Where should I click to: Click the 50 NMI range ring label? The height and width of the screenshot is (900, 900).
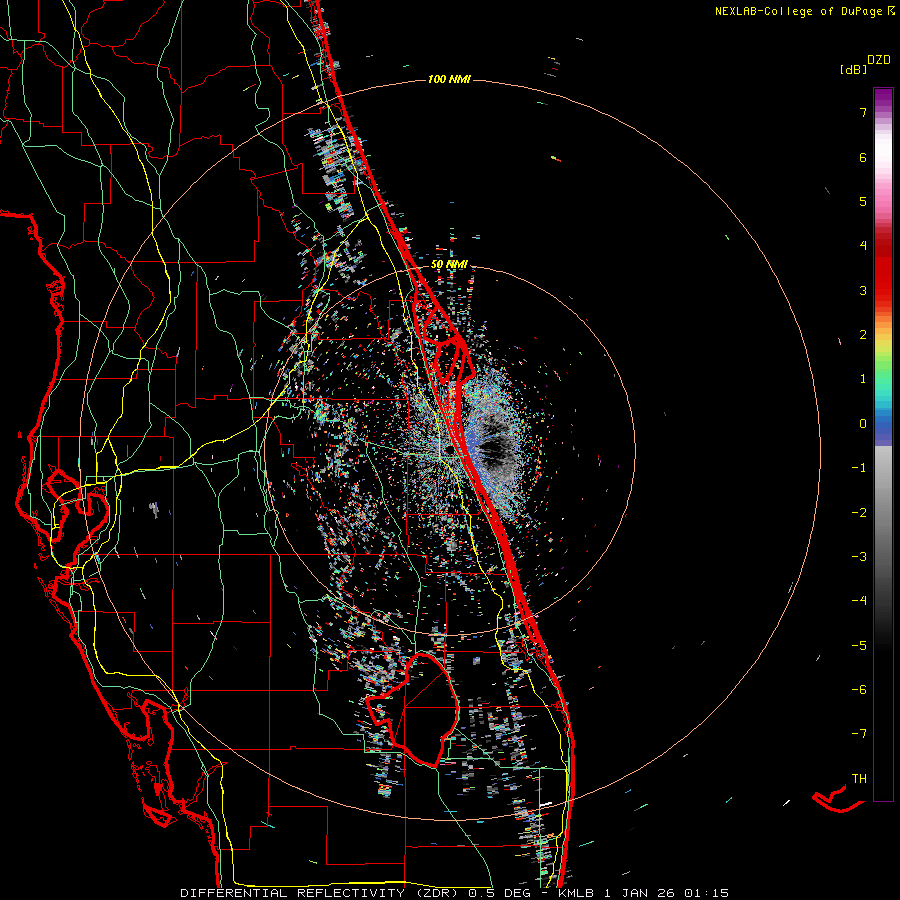449,264
